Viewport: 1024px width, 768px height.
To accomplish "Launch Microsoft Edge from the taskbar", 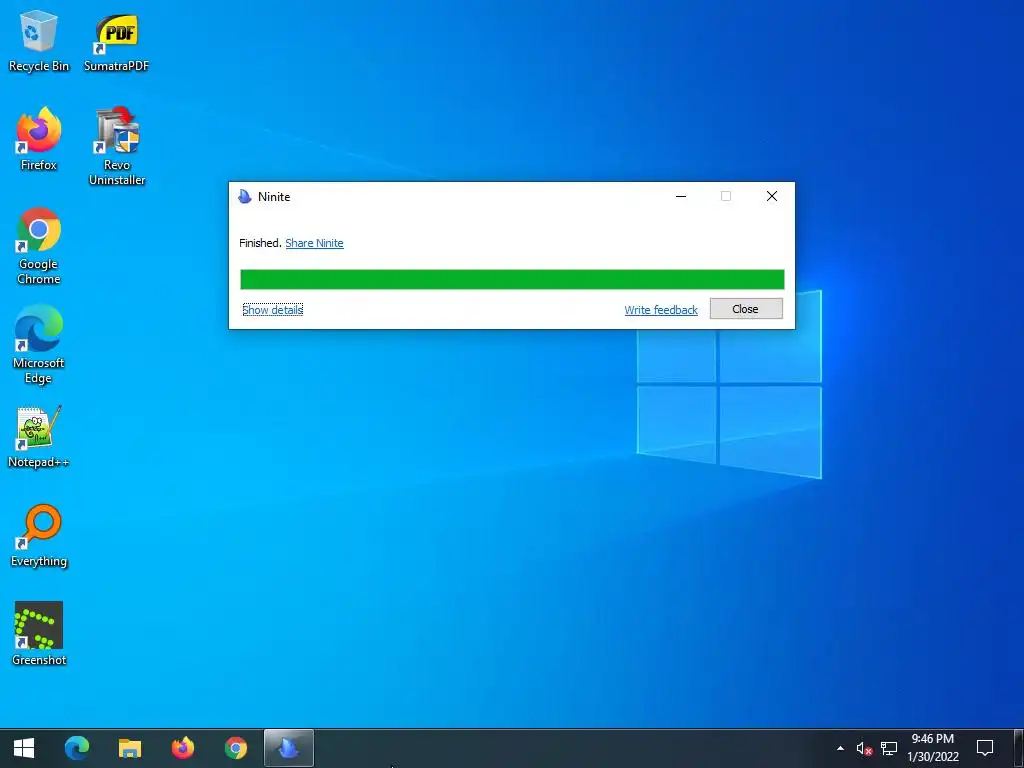I will coord(77,748).
